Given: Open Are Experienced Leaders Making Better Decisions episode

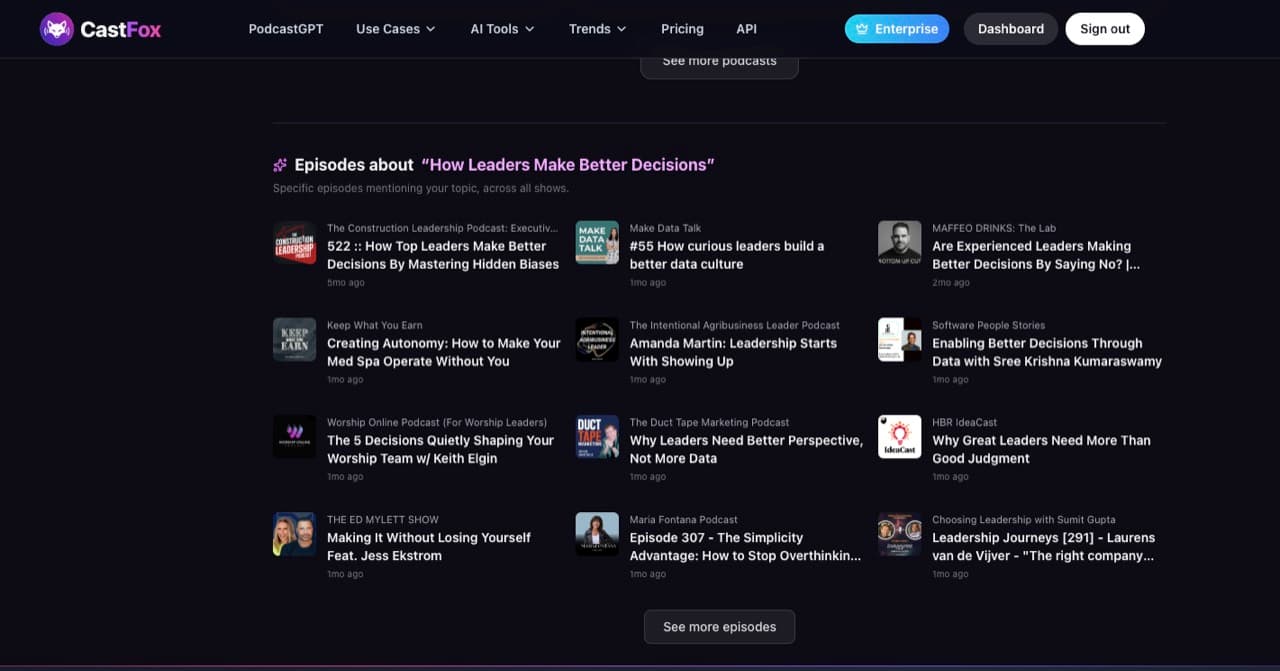Looking at the screenshot, I should point(1036,255).
